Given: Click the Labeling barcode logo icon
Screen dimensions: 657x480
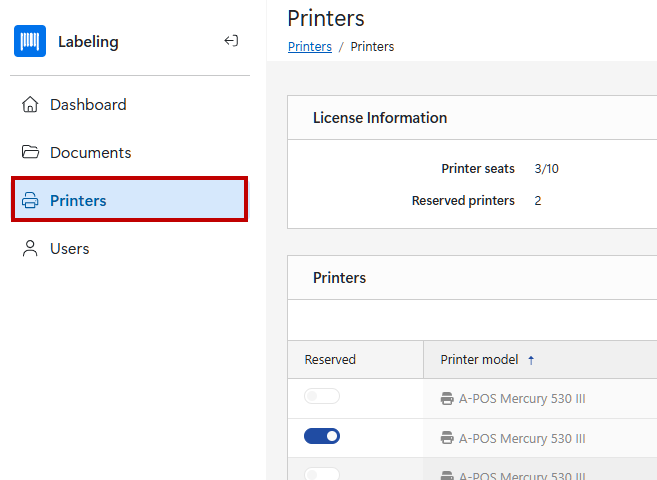Looking at the screenshot, I should click(30, 41).
